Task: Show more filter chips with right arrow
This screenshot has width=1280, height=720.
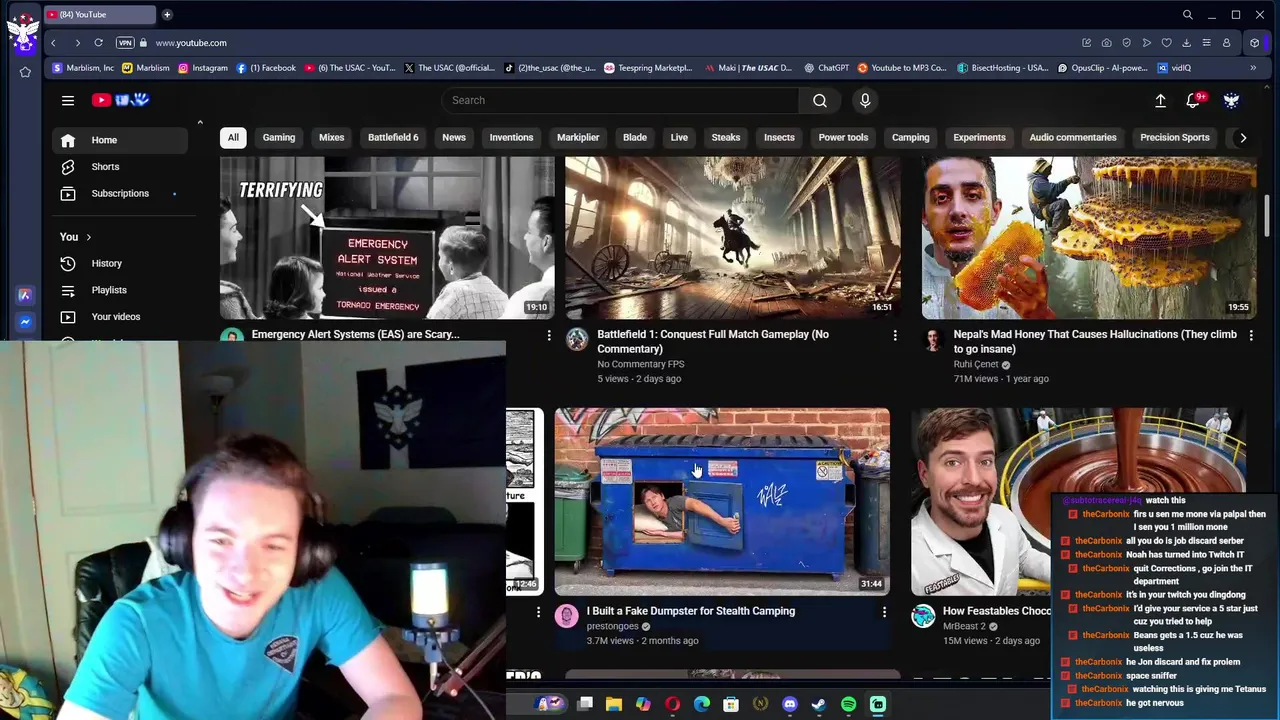Action: pyautogui.click(x=1243, y=138)
